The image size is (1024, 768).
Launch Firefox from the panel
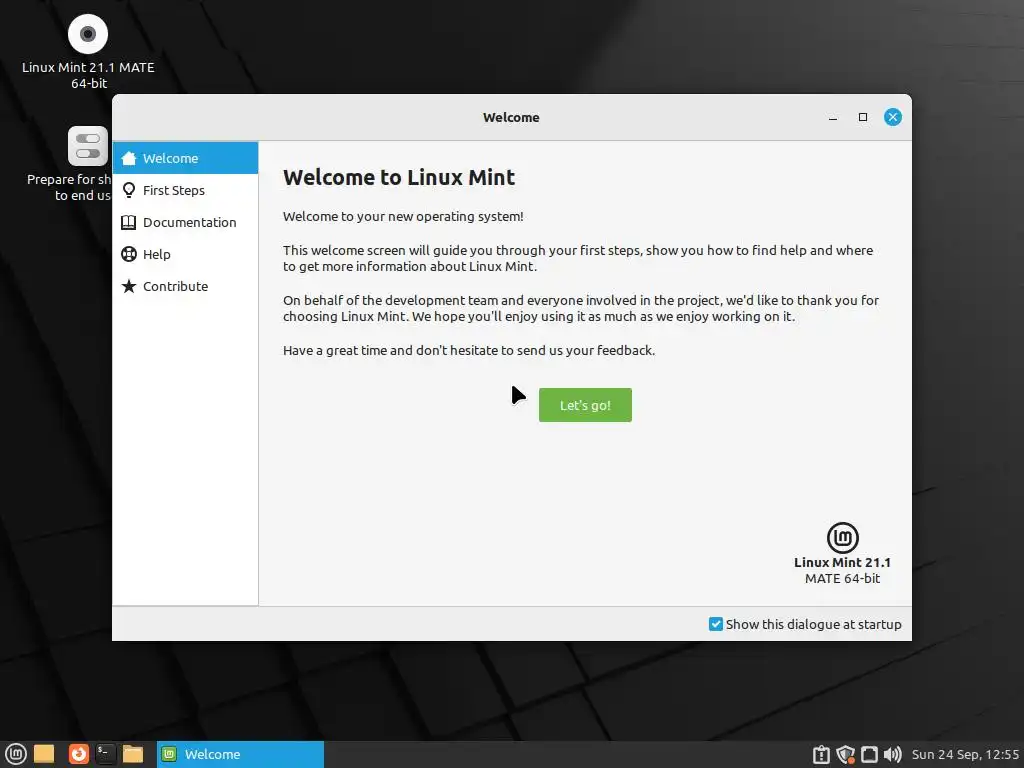[x=78, y=754]
